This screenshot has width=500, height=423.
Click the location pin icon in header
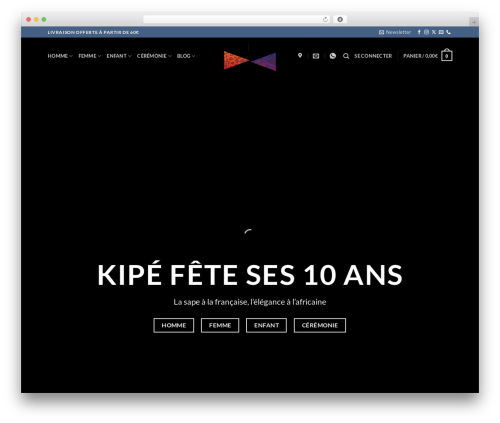[x=300, y=55]
